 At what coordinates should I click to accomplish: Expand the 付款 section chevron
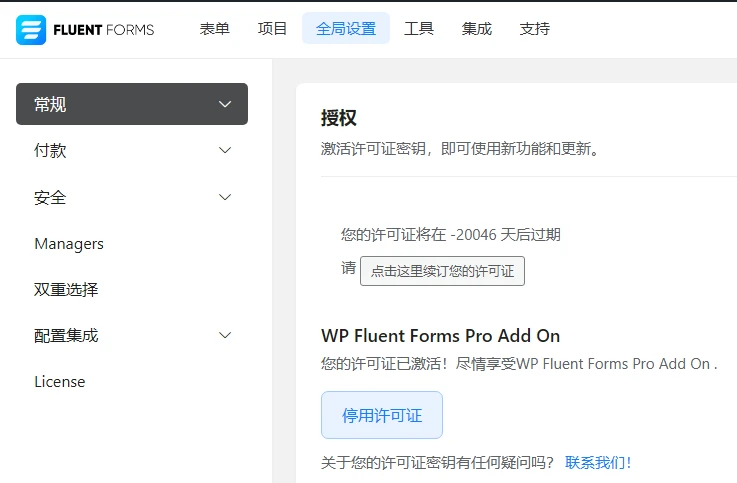pyautogui.click(x=225, y=150)
